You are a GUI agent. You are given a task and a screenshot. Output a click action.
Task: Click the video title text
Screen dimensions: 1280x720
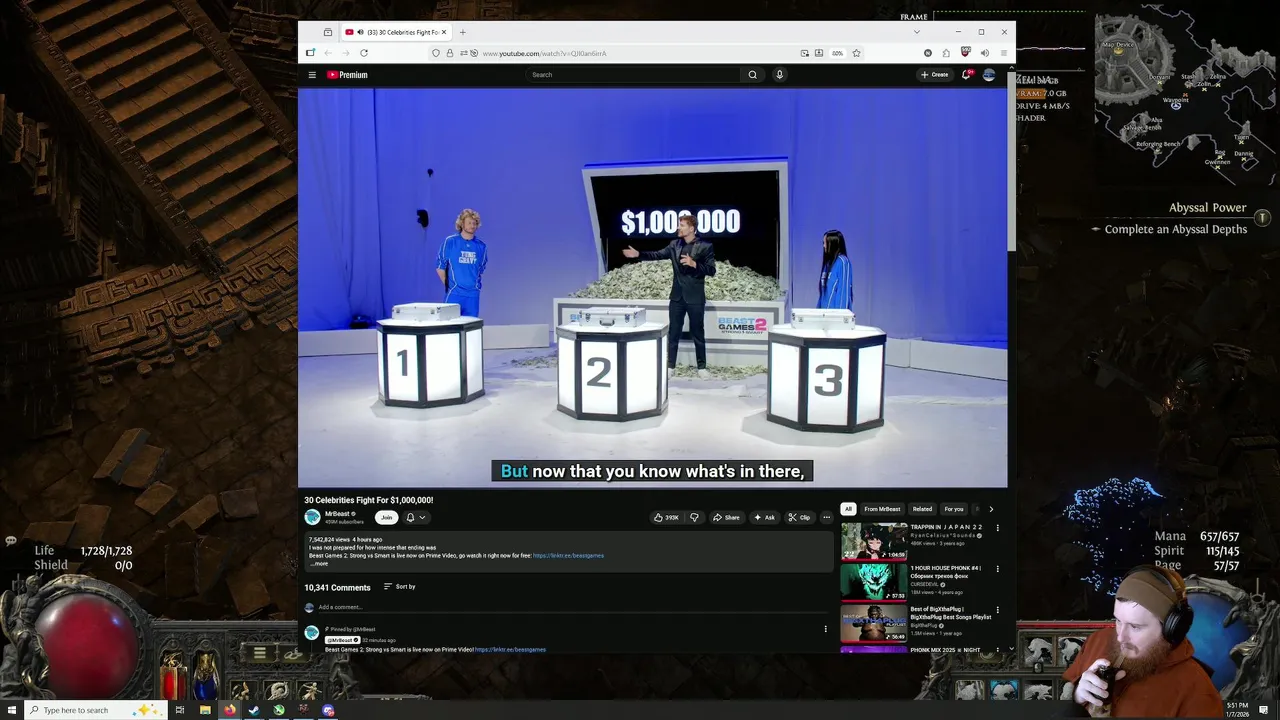click(x=369, y=500)
